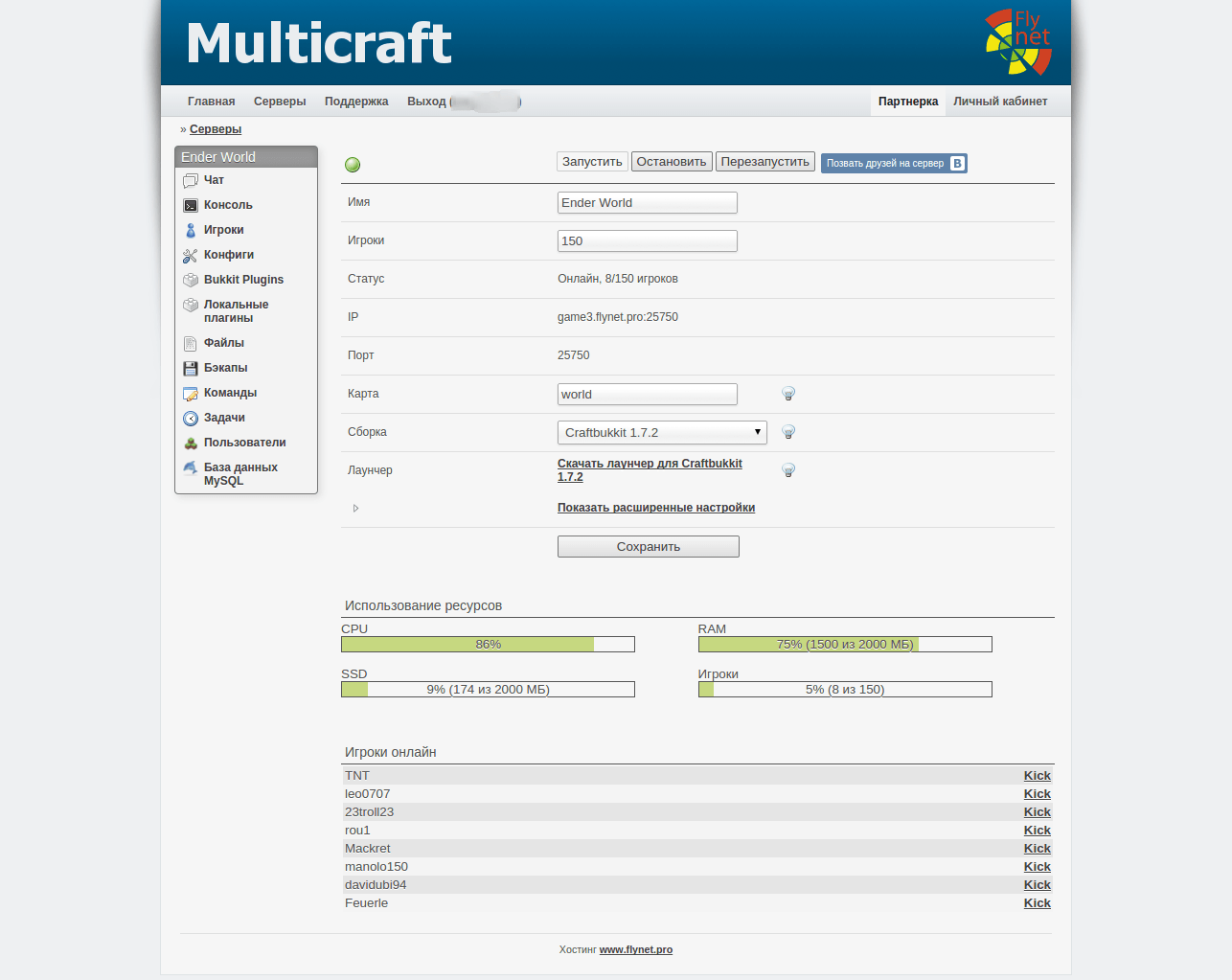This screenshot has height=980, width=1232.
Task: Kick player manolo150
Action: pyautogui.click(x=1038, y=867)
